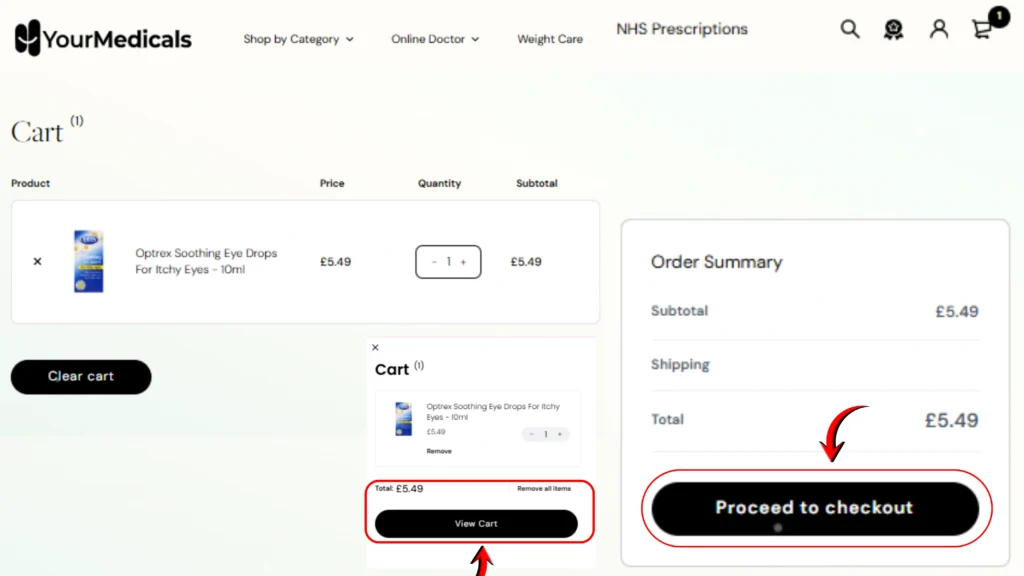Open the shopping cart icon
This screenshot has width=1024, height=576.
983,30
